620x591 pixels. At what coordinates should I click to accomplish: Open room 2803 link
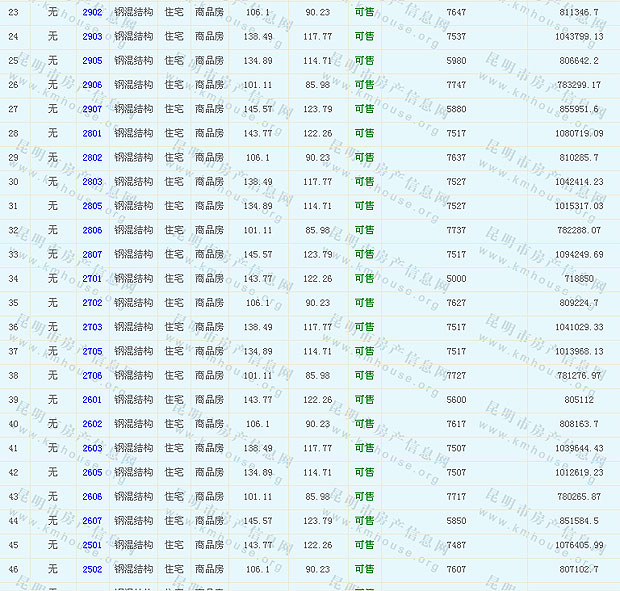(x=92, y=182)
